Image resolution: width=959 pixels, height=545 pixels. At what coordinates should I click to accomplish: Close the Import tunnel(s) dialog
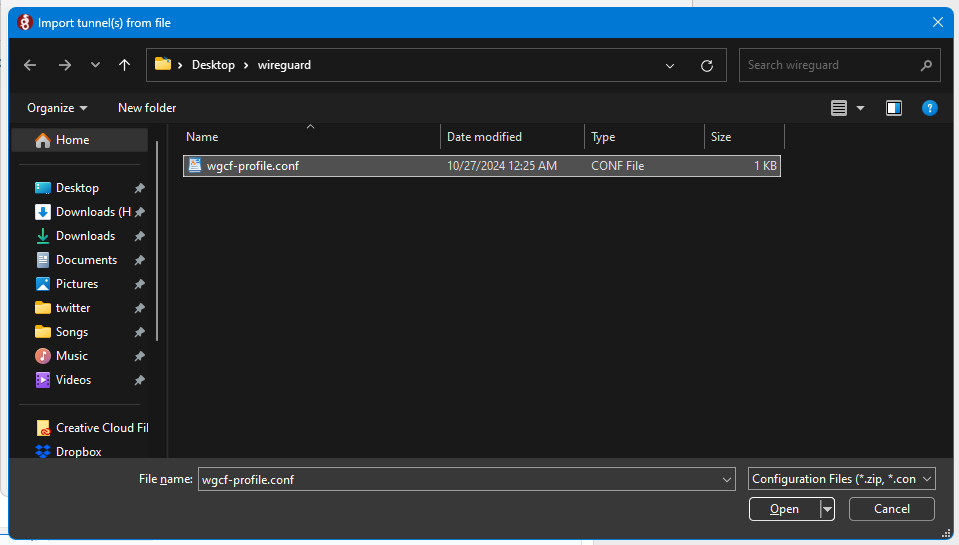938,23
